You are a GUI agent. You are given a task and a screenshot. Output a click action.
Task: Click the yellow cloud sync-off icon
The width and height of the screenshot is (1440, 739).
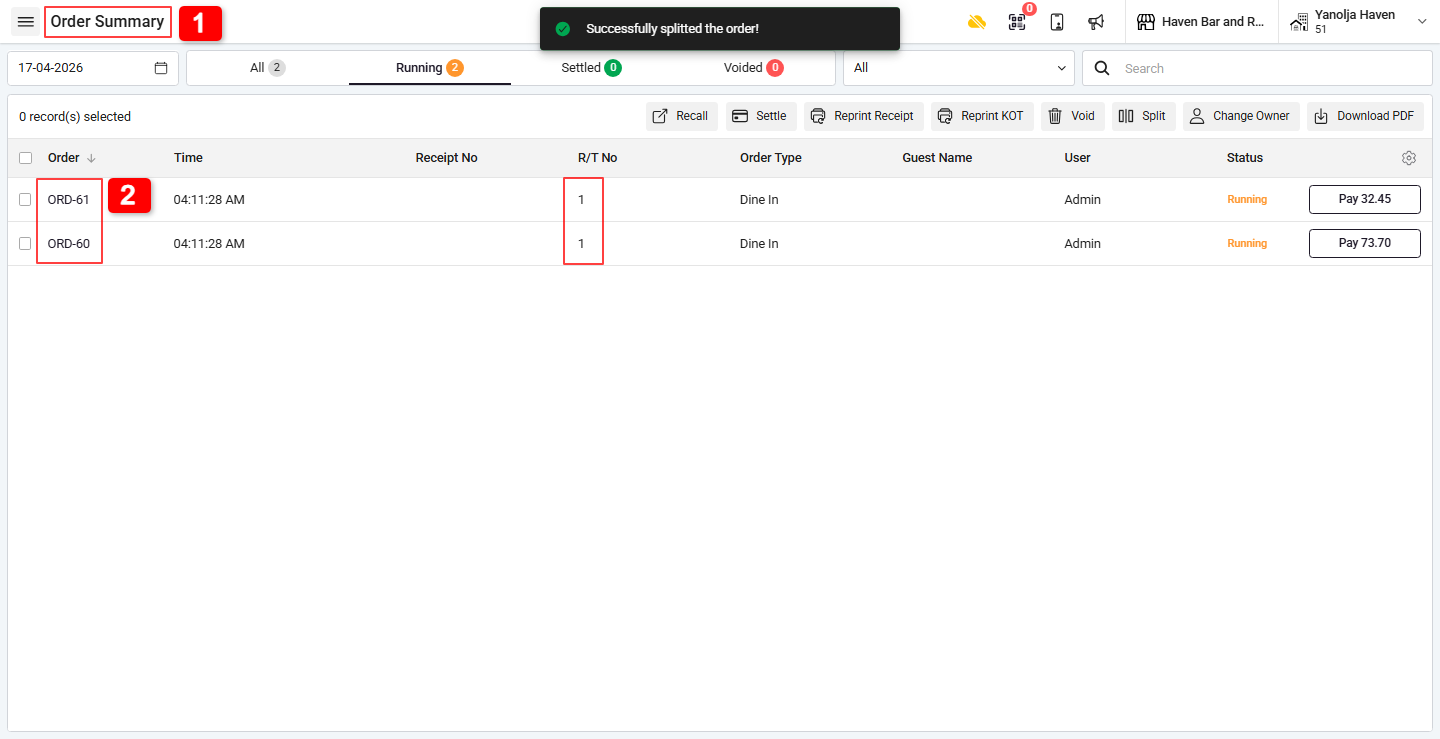977,22
